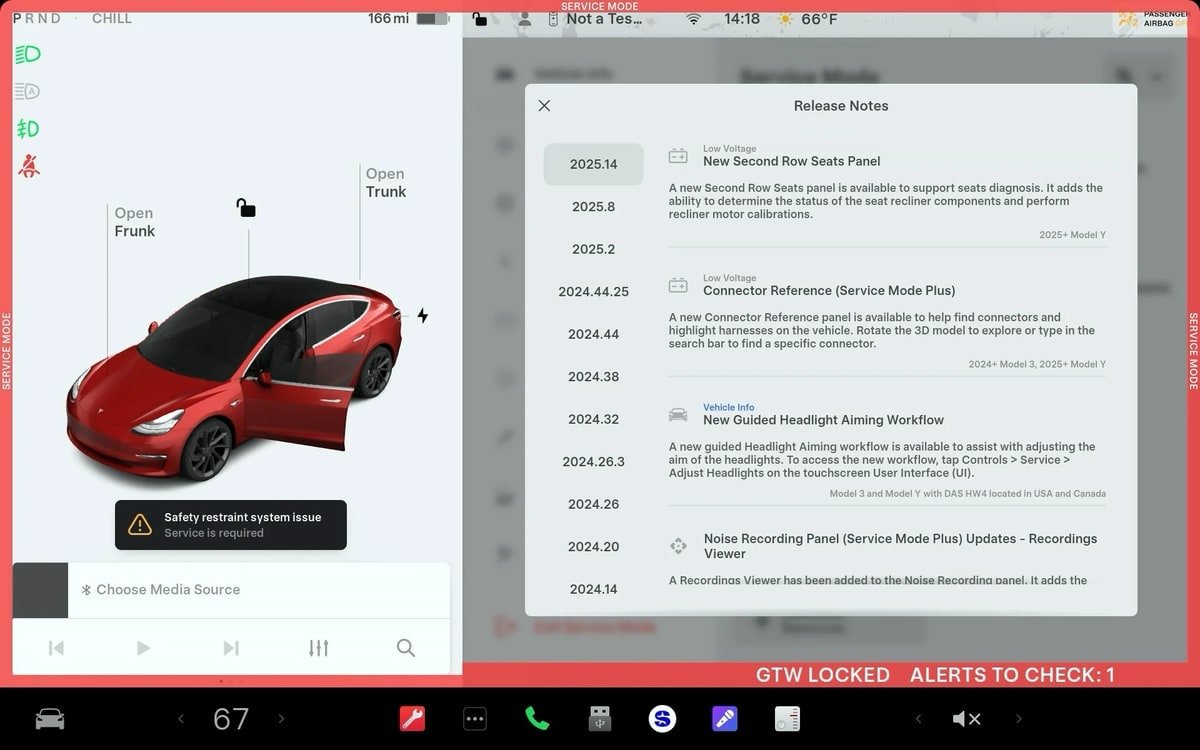Tap the unlocked padlock in the status bar
Screen dimensions: 1200x750
(479, 18)
